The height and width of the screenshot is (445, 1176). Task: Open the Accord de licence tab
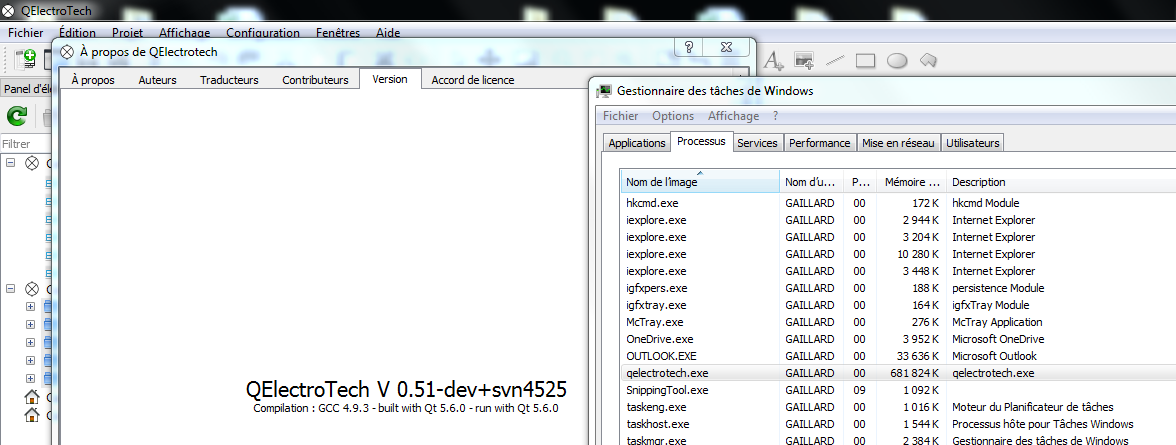coord(472,80)
